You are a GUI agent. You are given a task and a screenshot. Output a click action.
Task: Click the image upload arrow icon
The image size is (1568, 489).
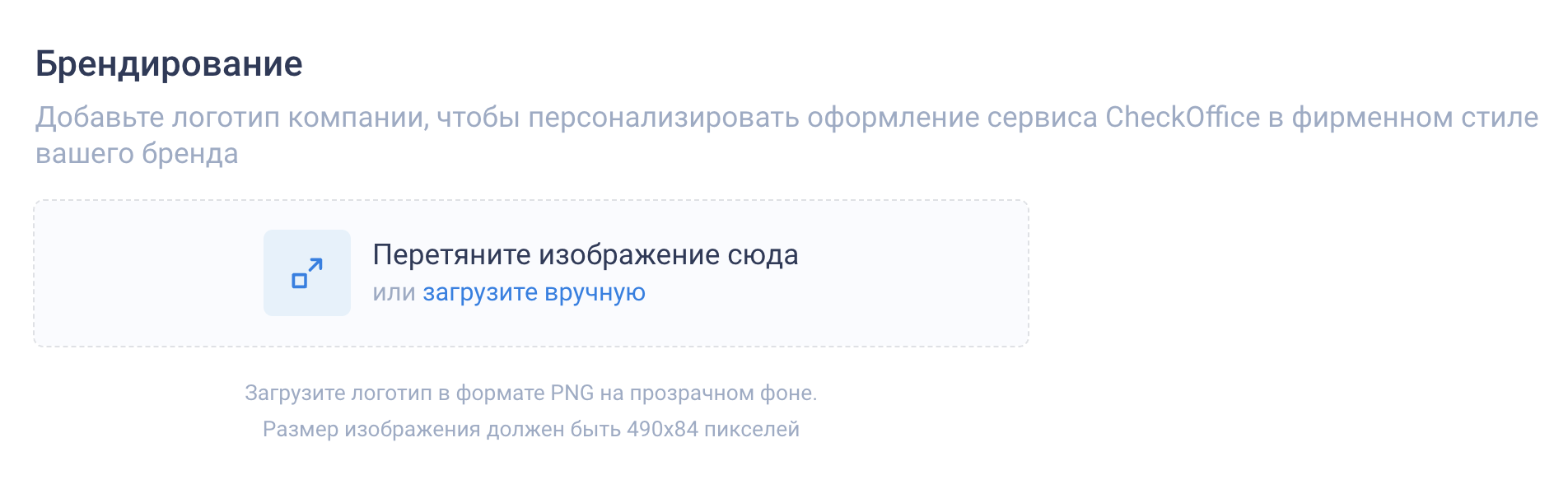[307, 272]
